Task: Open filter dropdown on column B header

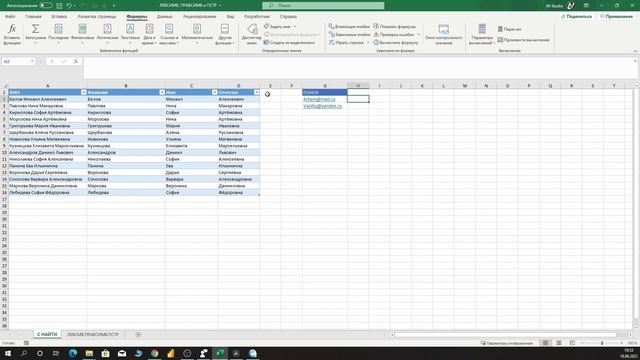Action: (x=162, y=92)
